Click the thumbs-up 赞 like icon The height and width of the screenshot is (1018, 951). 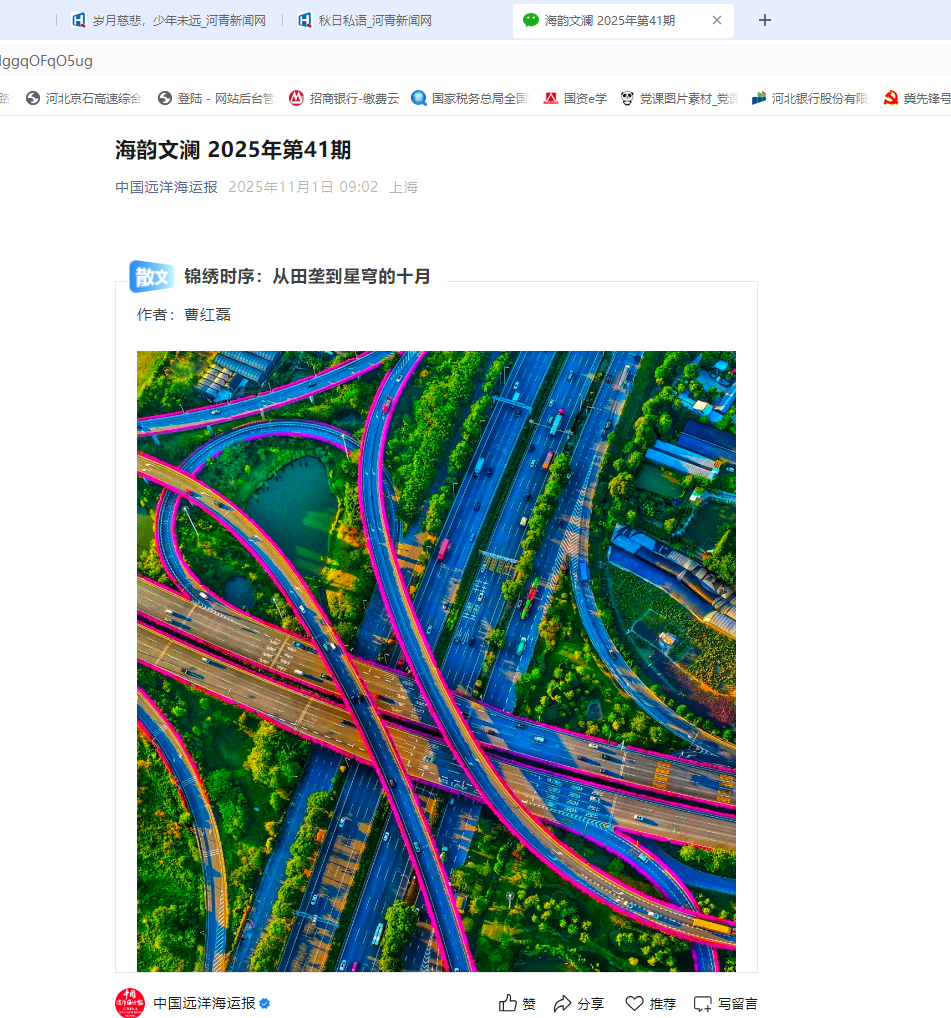pos(508,1003)
